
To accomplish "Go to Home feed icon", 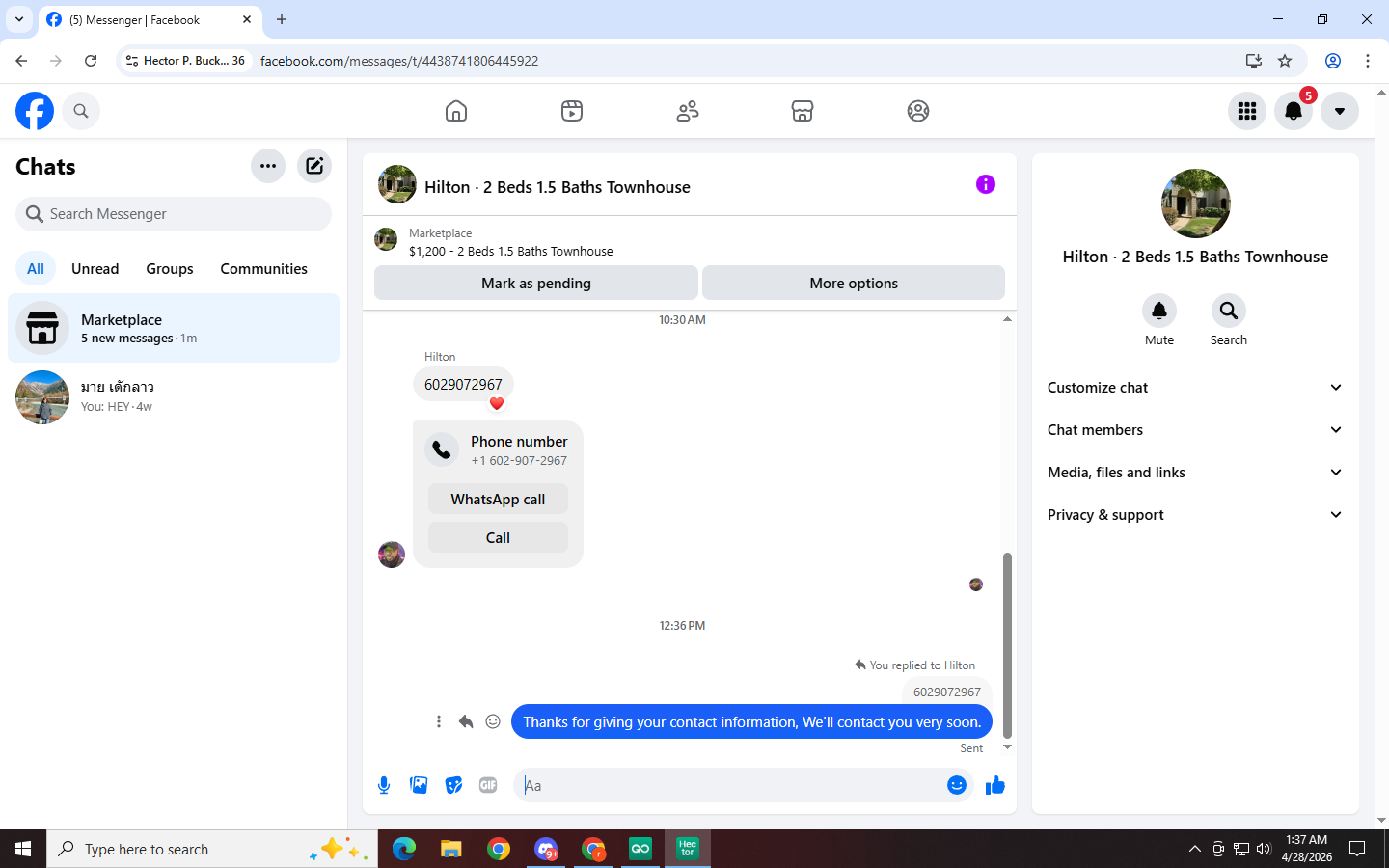I will point(456,111).
